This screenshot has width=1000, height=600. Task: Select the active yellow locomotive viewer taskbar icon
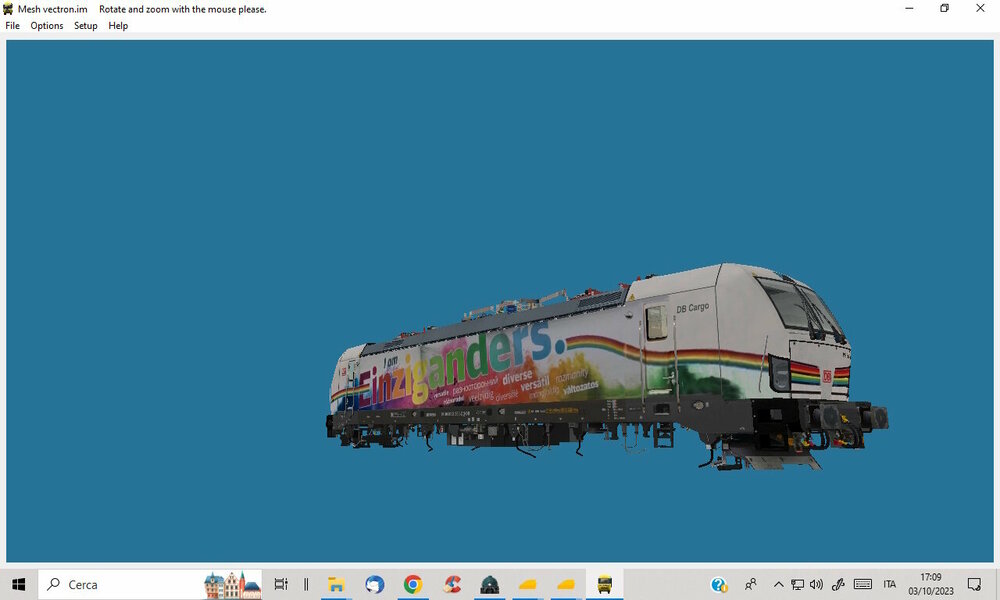[x=604, y=584]
